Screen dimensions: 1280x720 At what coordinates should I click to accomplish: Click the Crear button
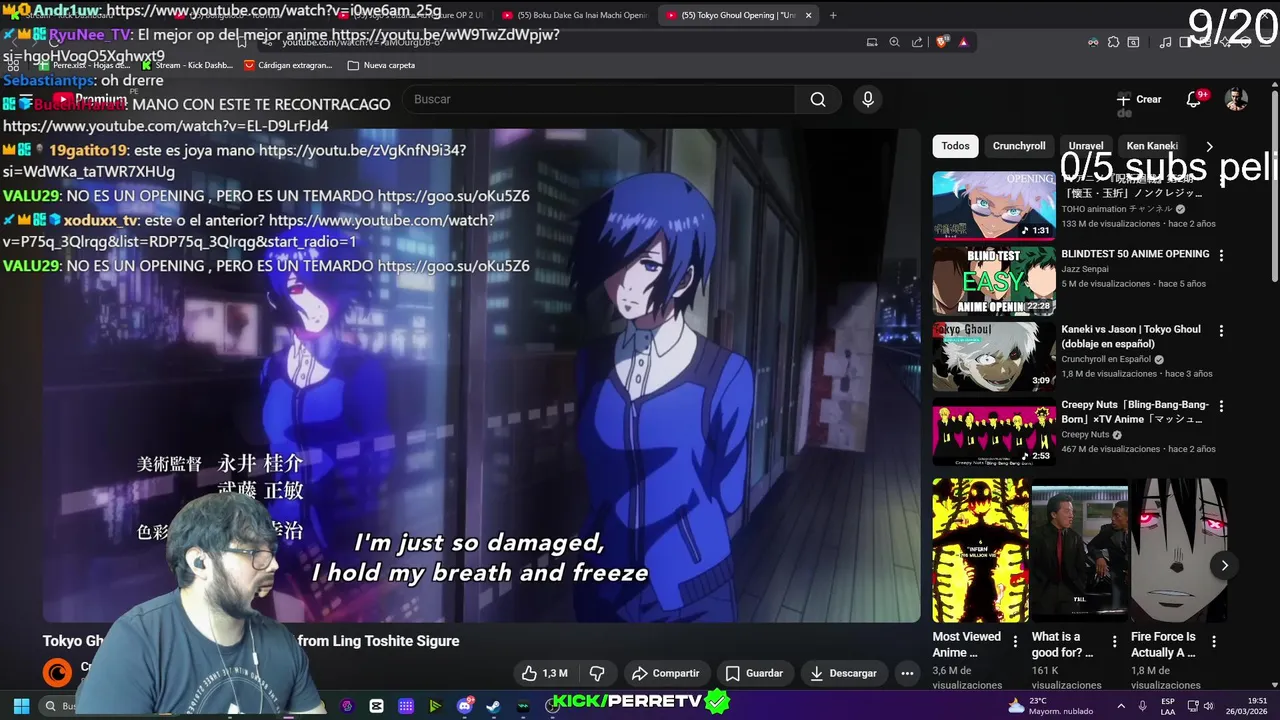point(1139,99)
